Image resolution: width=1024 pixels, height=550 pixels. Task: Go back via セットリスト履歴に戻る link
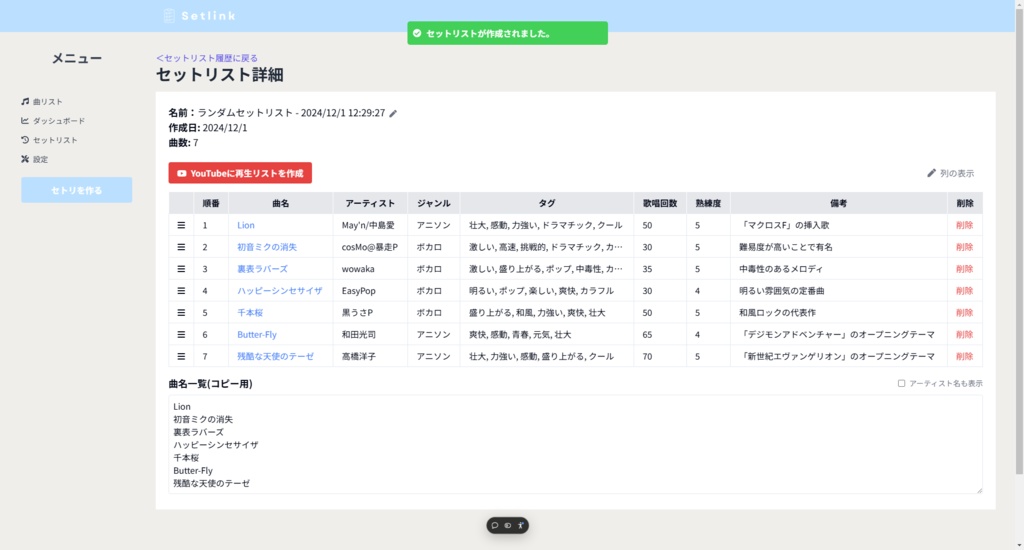coord(207,58)
